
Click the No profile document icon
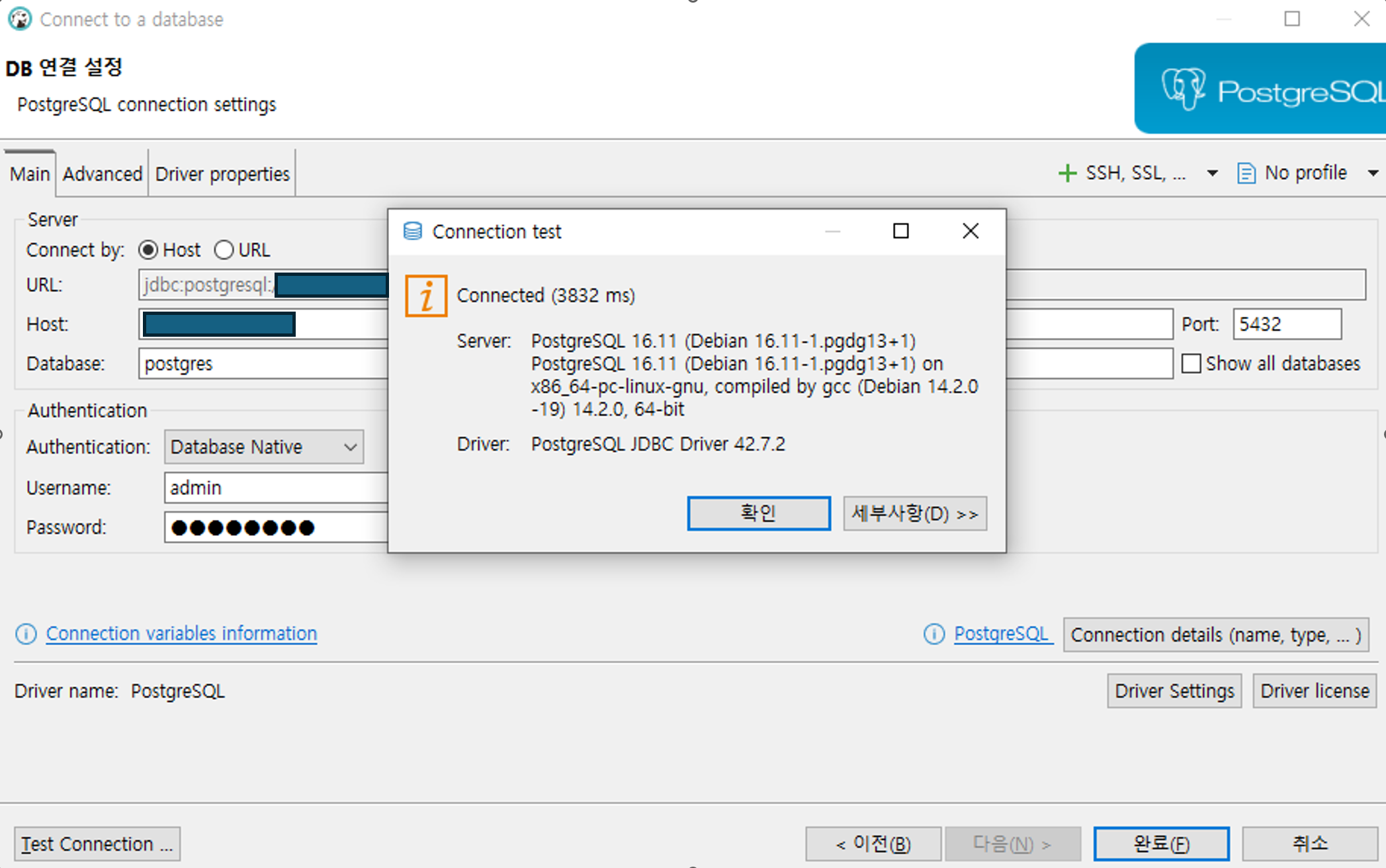pyautogui.click(x=1246, y=173)
